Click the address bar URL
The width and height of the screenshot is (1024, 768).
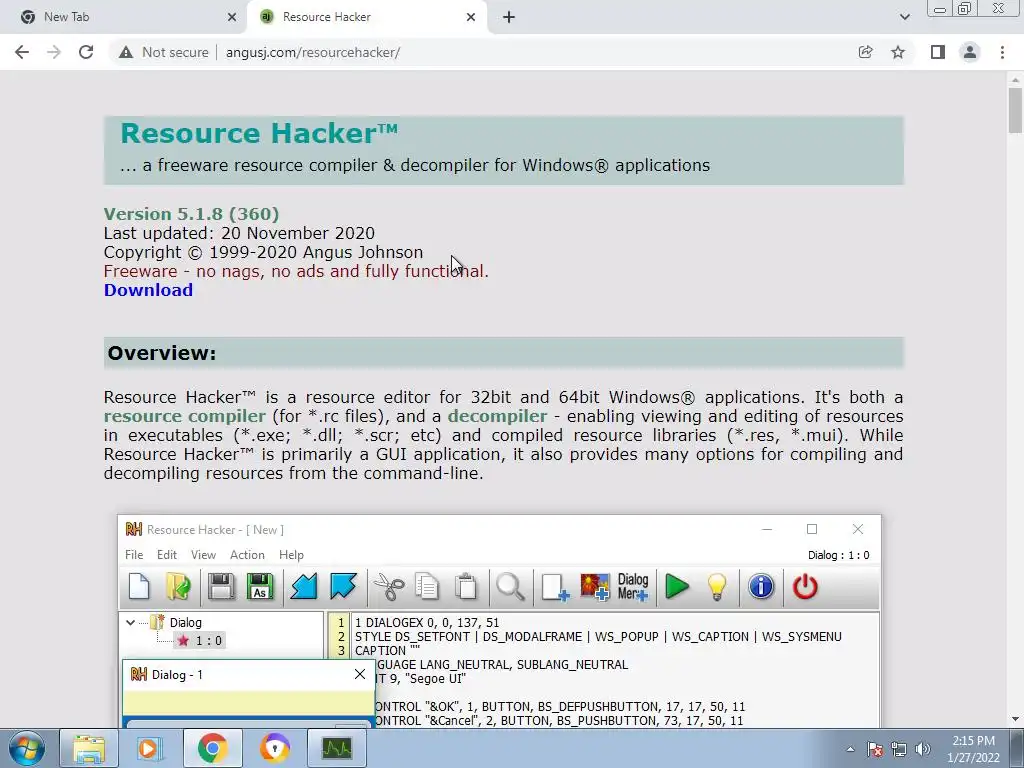(313, 52)
